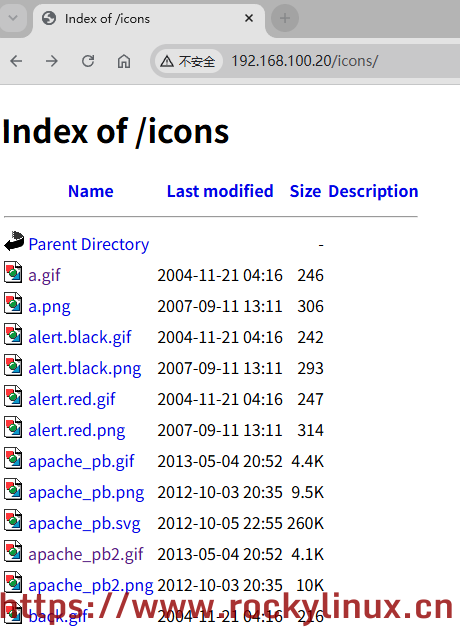Click the size value 4.4K
This screenshot has height=628, width=460.
coord(307,462)
